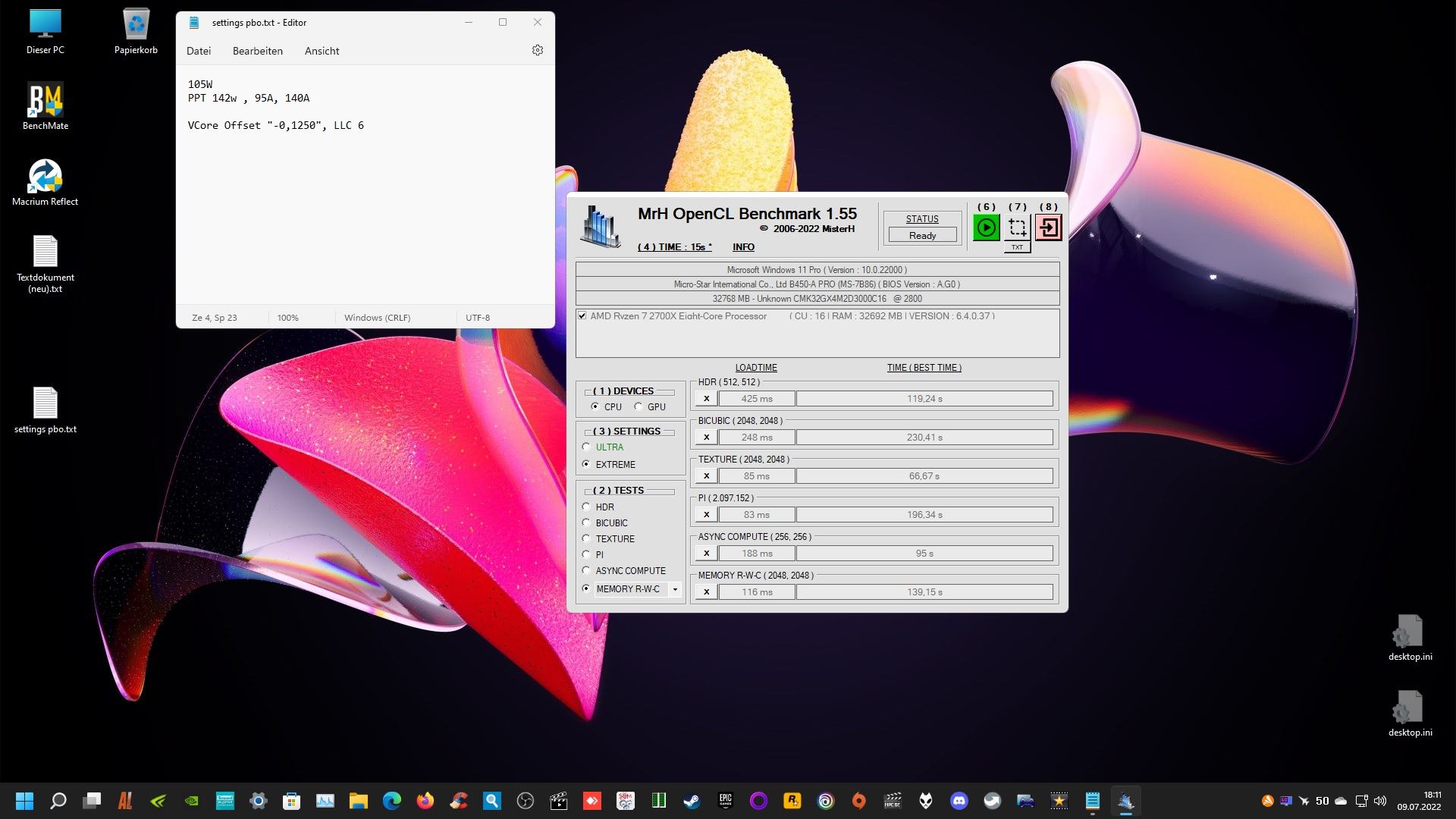Click Firefox icon in taskbar
Screen dimensions: 1456x819
click(x=425, y=801)
